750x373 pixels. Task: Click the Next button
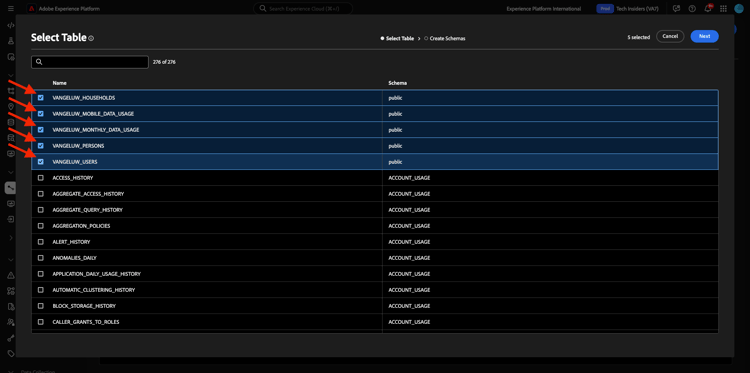click(705, 36)
